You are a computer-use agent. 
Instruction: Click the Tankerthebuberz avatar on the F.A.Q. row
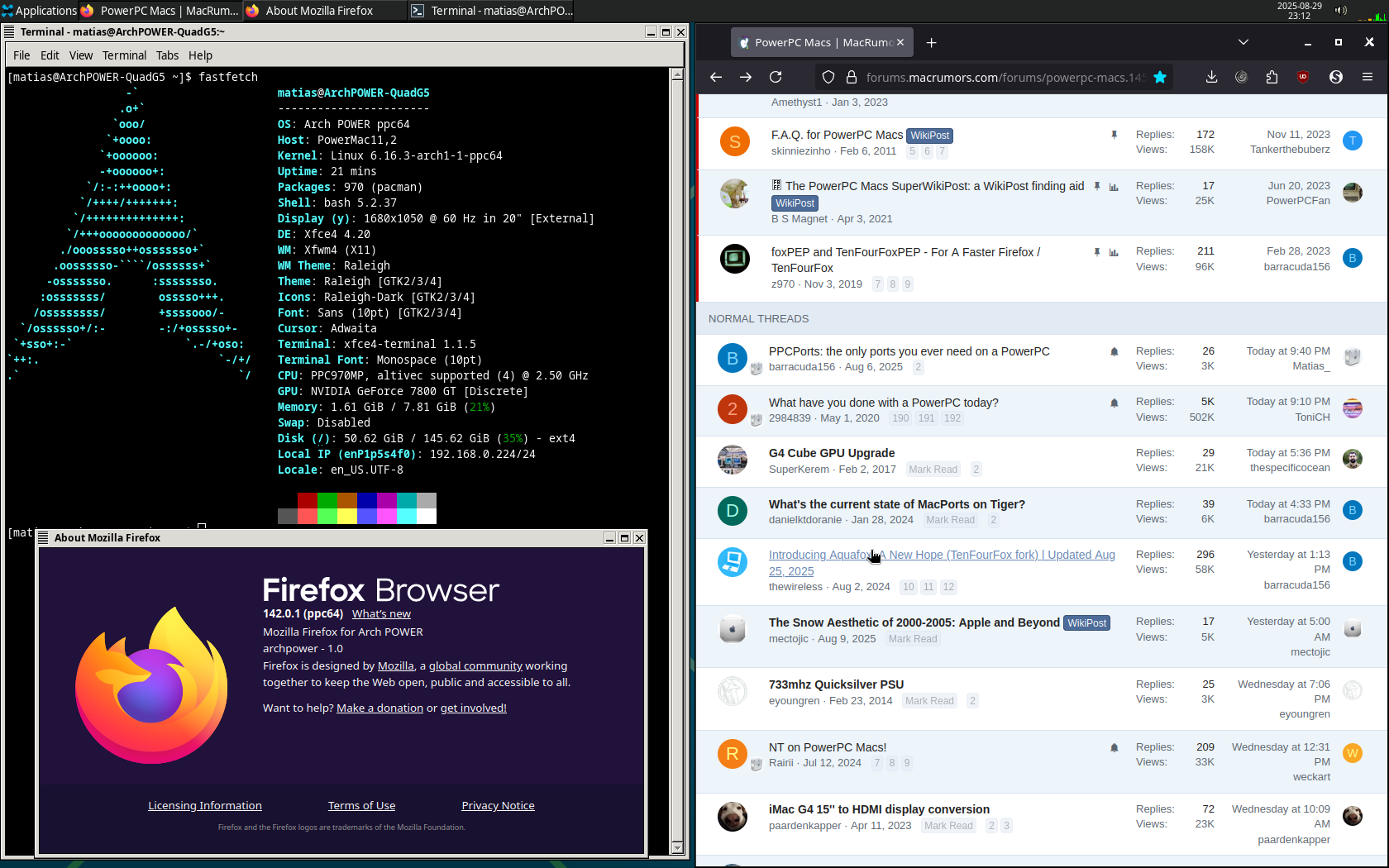pos(1353,141)
